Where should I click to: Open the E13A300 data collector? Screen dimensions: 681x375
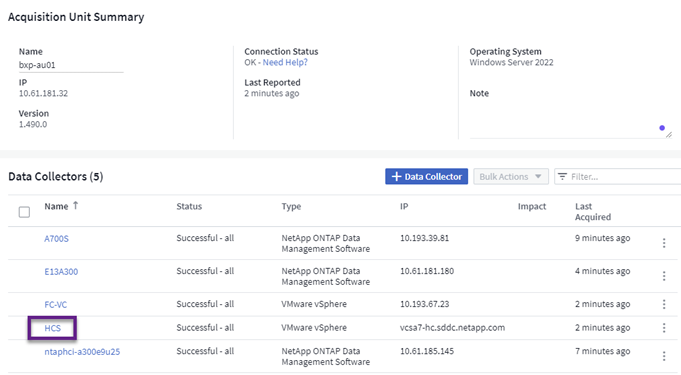click(x=61, y=272)
